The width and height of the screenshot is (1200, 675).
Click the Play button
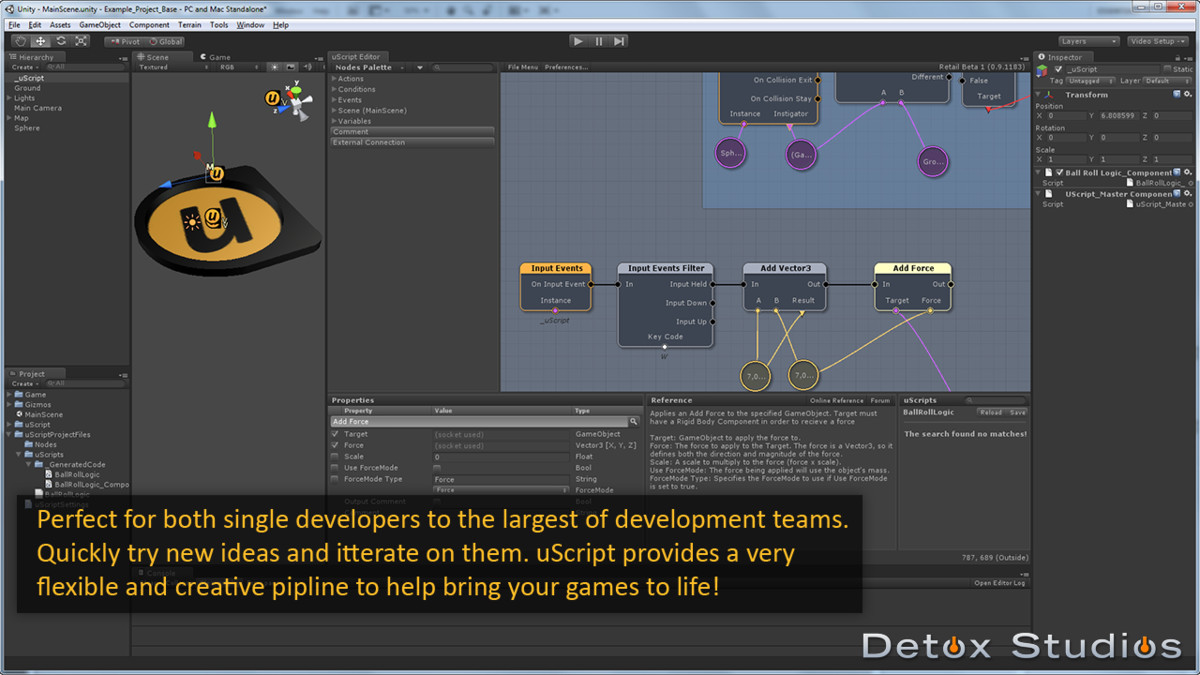pos(578,41)
